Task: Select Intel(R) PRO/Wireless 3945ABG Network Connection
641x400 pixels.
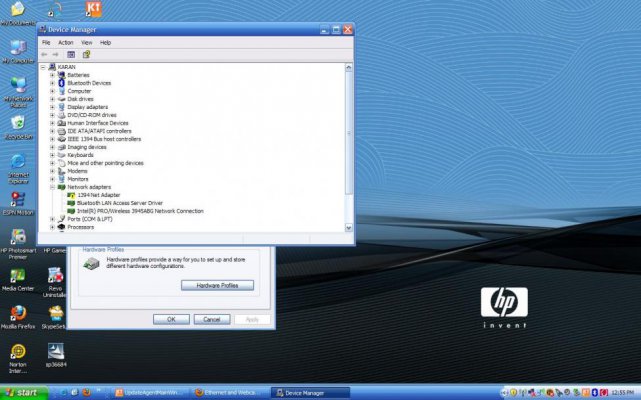Action: pos(140,211)
